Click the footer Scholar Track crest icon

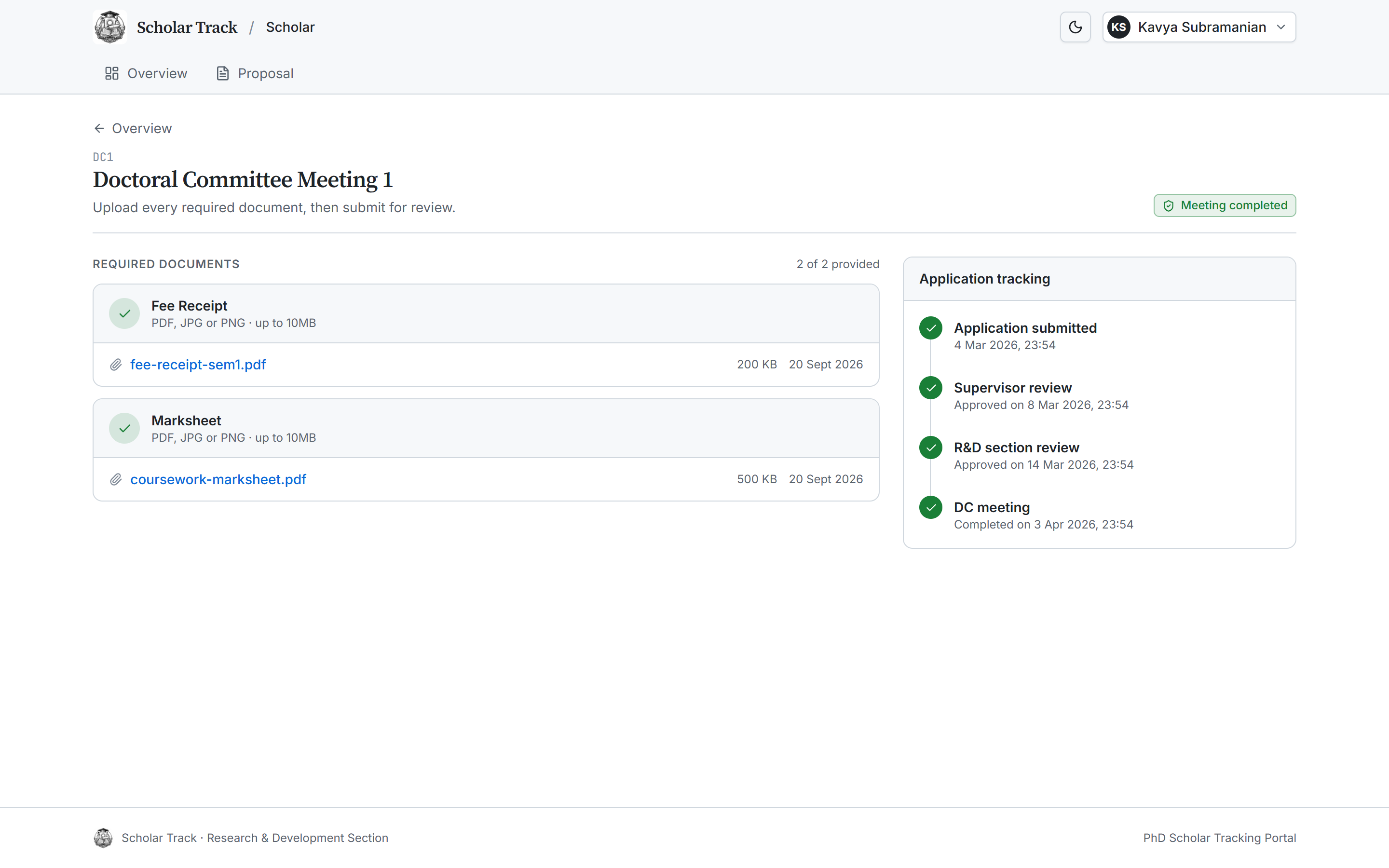click(x=103, y=838)
